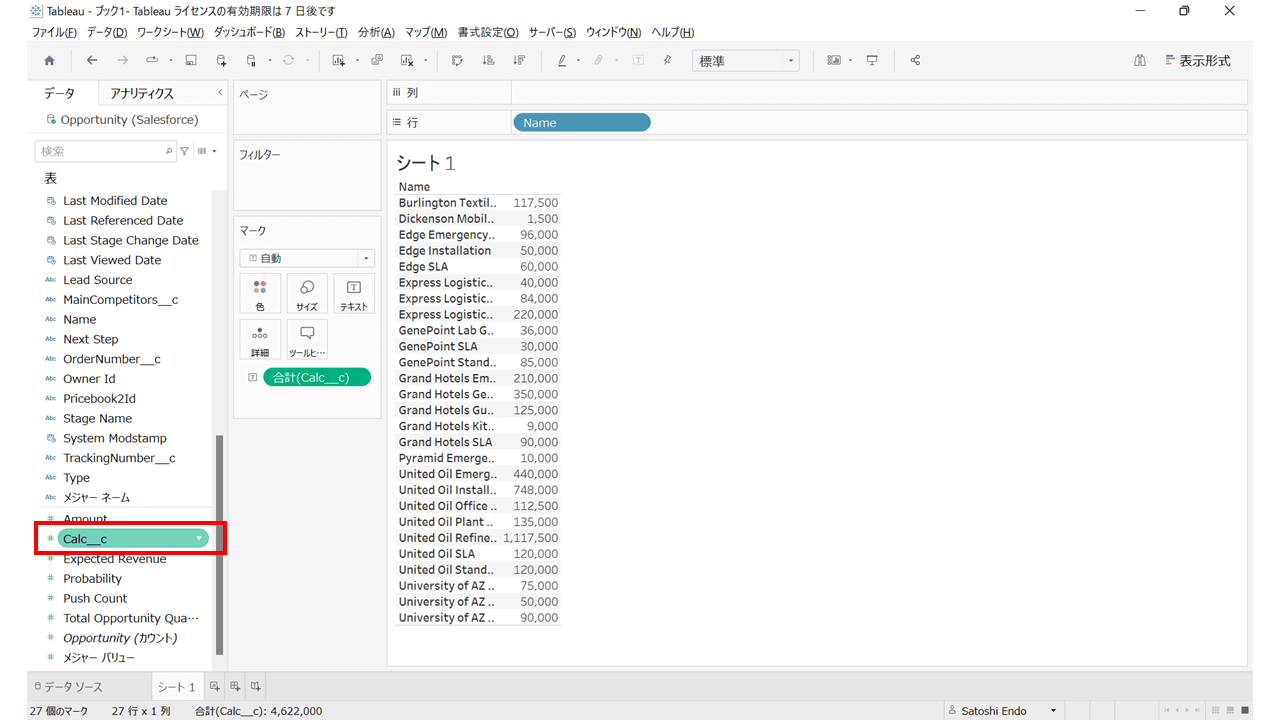Open the 分析(A) menu
The width and height of the screenshot is (1280, 720).
[376, 33]
